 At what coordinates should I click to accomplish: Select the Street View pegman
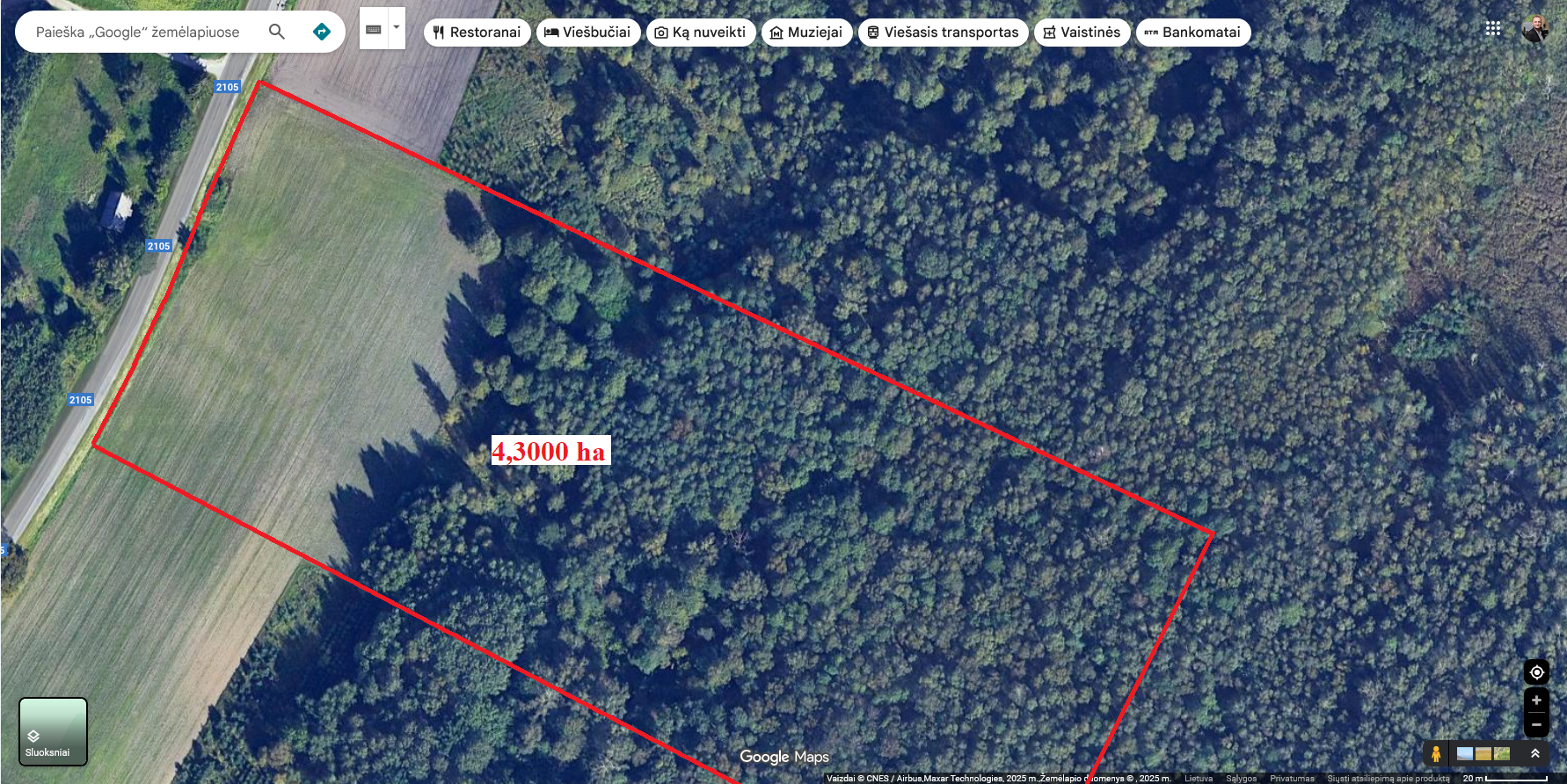[1436, 753]
